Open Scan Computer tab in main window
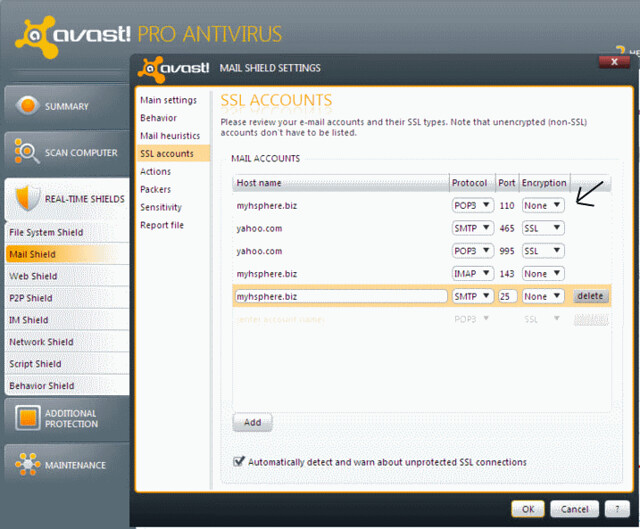Image resolution: width=640 pixels, height=529 pixels. point(67,152)
